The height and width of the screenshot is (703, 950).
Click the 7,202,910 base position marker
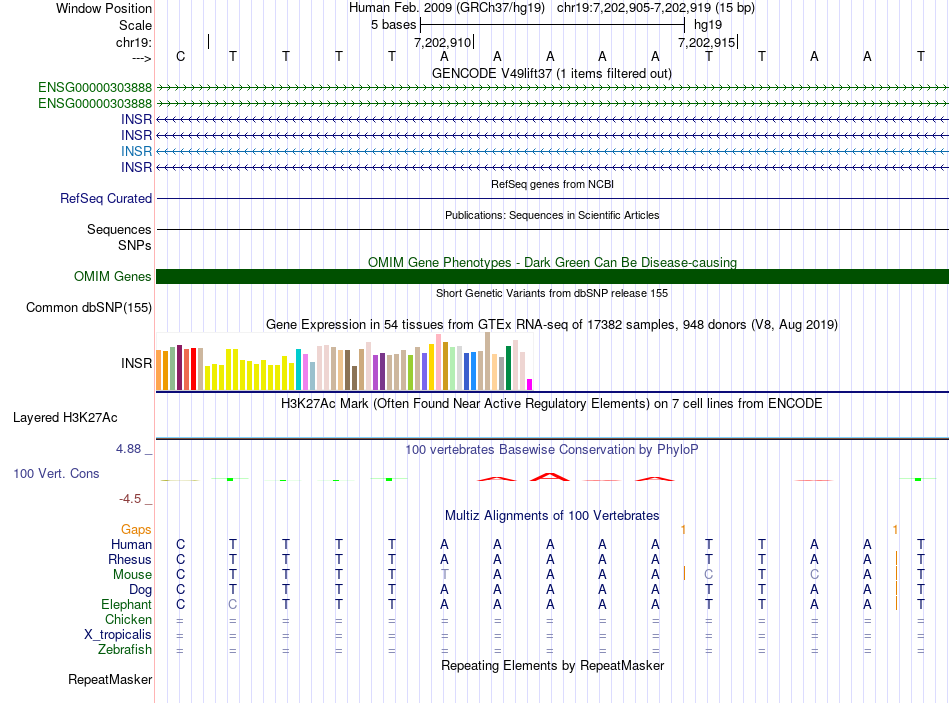[442, 42]
